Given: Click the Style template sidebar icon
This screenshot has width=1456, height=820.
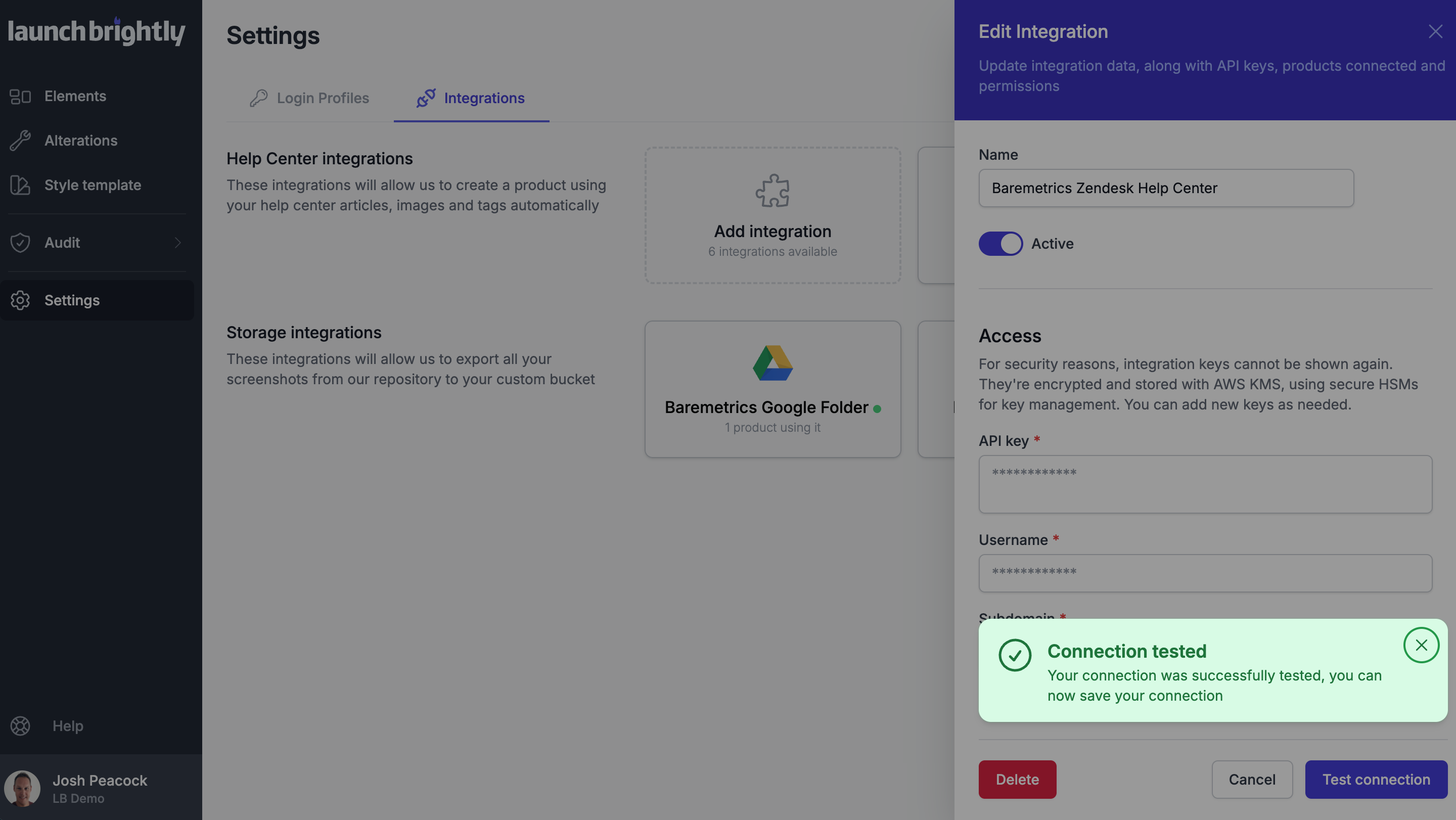Looking at the screenshot, I should coord(20,185).
